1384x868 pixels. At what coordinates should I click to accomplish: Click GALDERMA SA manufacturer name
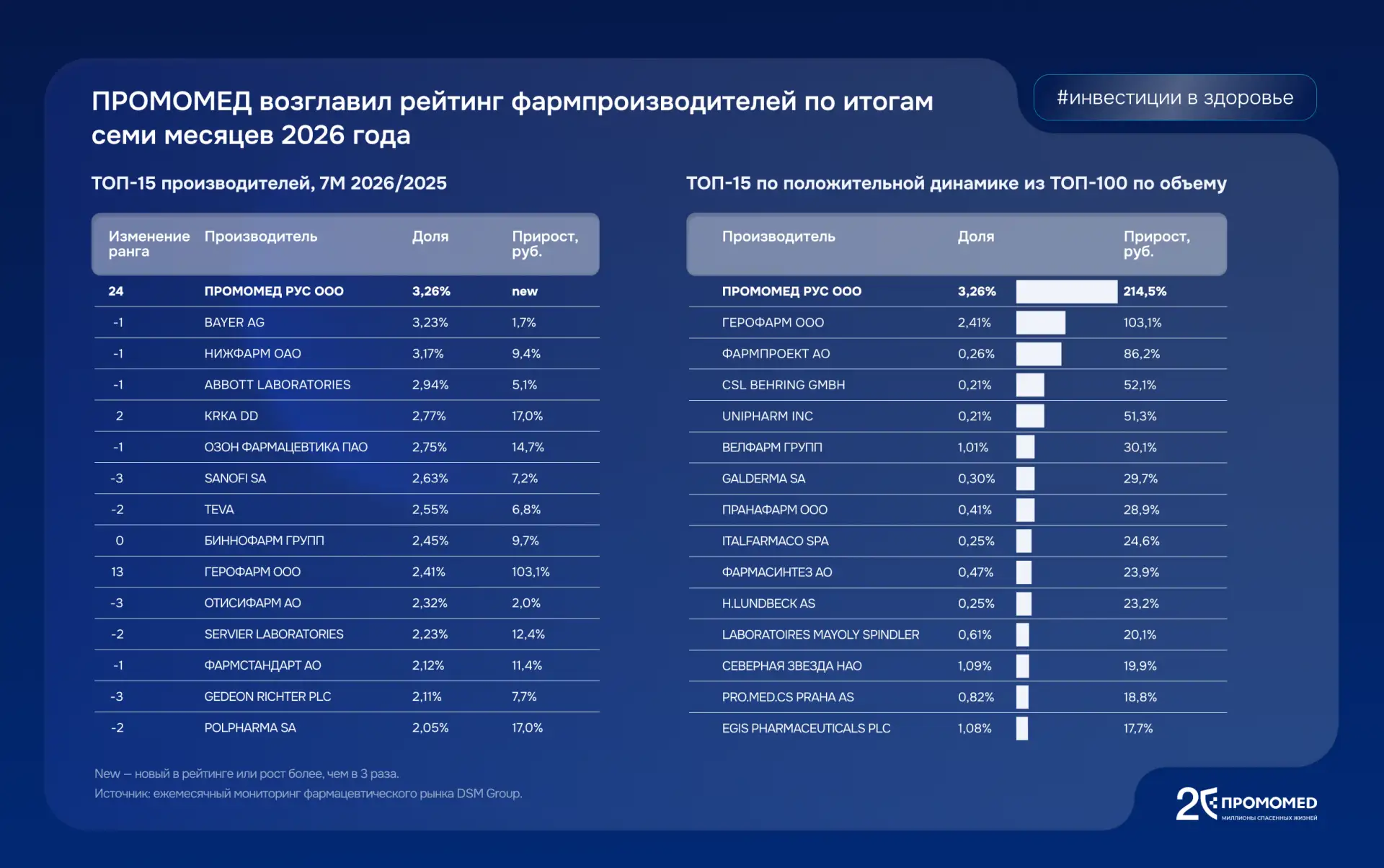[x=763, y=479]
